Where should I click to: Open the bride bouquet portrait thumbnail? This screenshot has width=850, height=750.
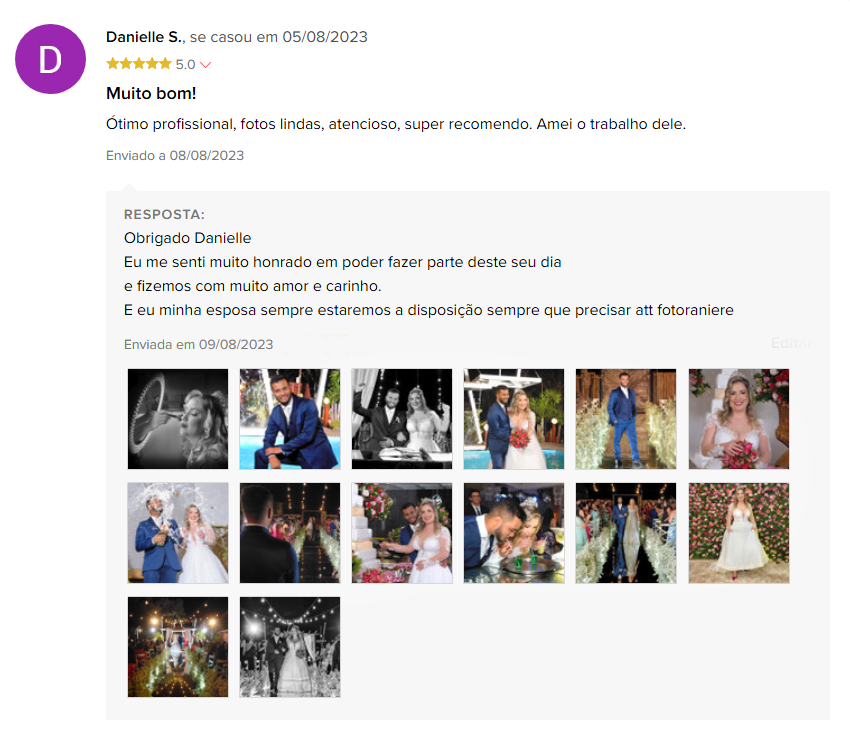click(737, 419)
